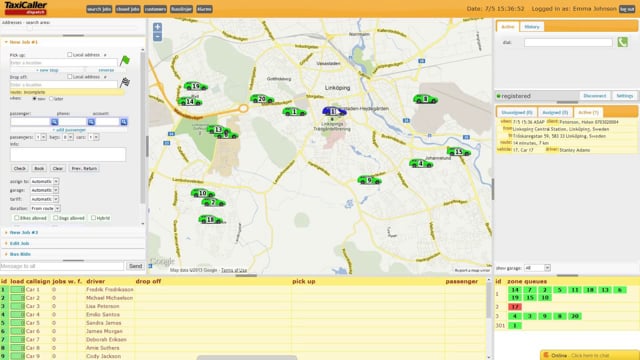Viewport: 640px width, 360px height.
Task: Open the bags count dropdown
Action: [68, 137]
